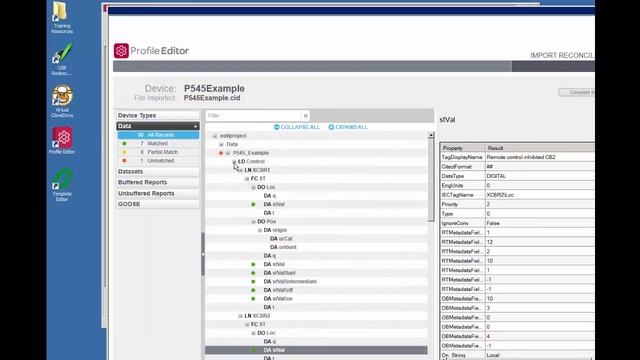Viewport: 640px width, 360px height.
Task: Click red status dot beside P545_Example
Action: 221,153
